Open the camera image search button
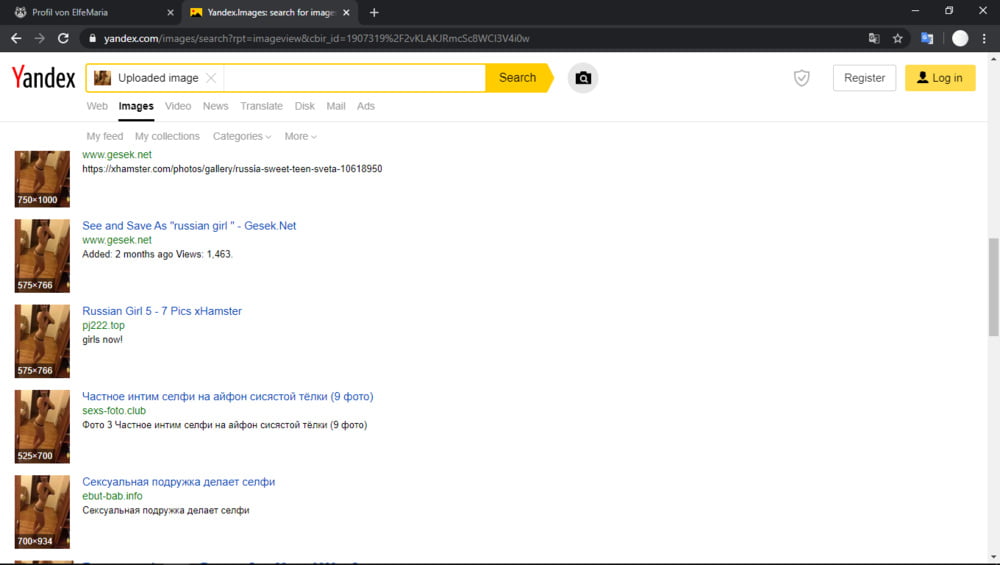This screenshot has width=1000, height=565. click(x=583, y=78)
